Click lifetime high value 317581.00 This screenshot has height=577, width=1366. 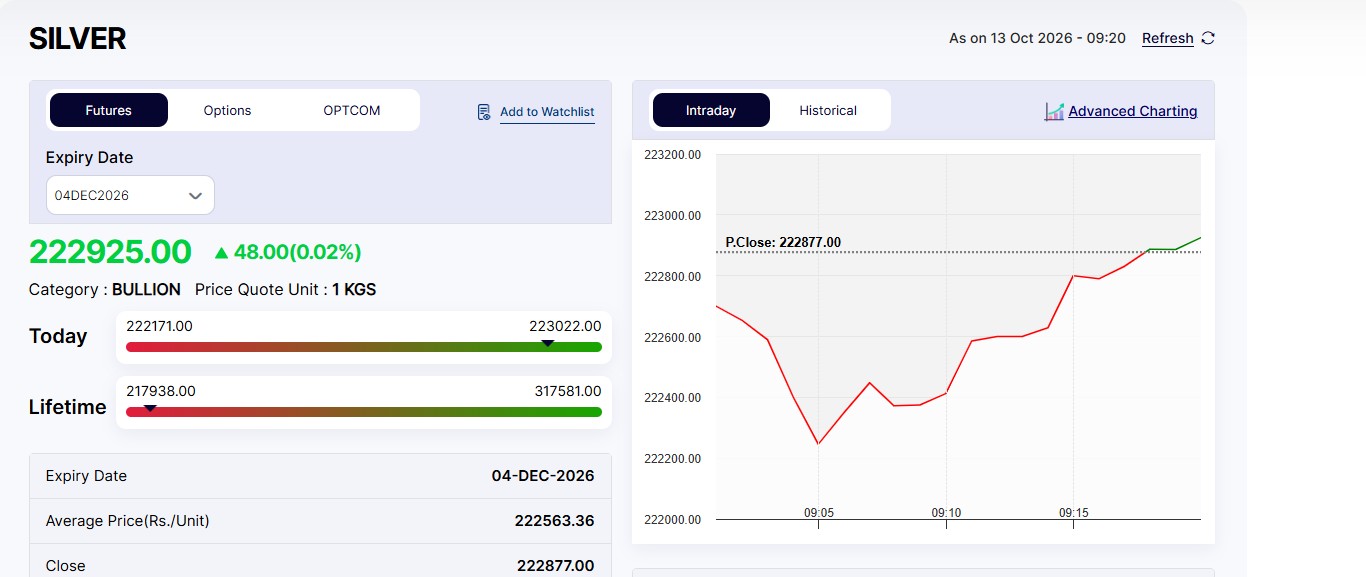point(568,391)
